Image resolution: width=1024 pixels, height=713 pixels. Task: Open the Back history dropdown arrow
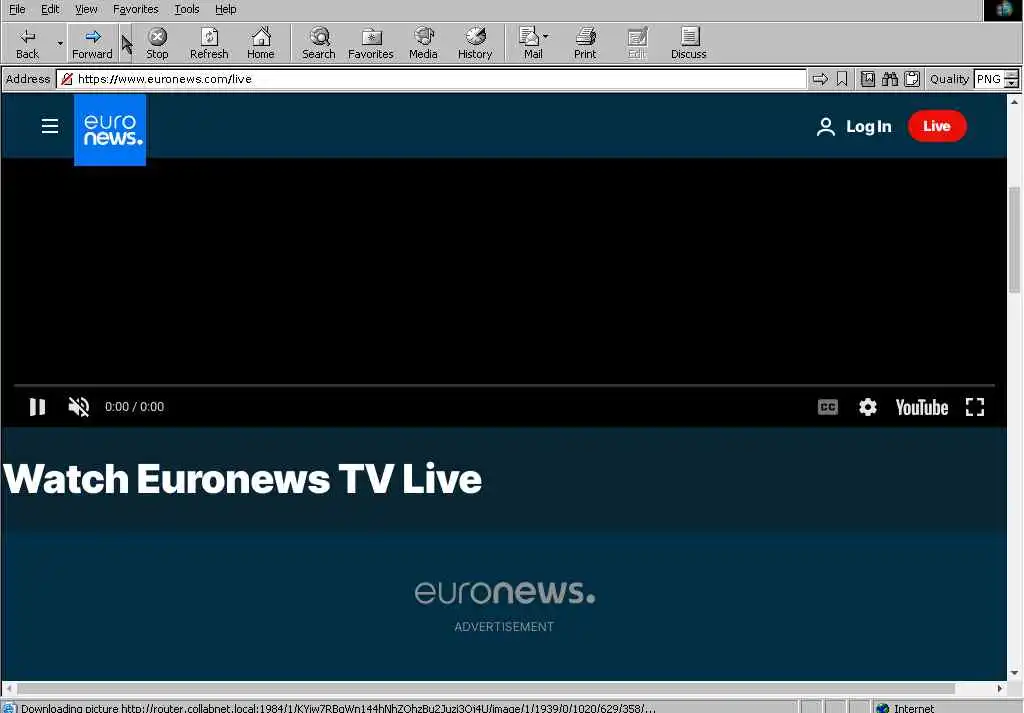(60, 43)
